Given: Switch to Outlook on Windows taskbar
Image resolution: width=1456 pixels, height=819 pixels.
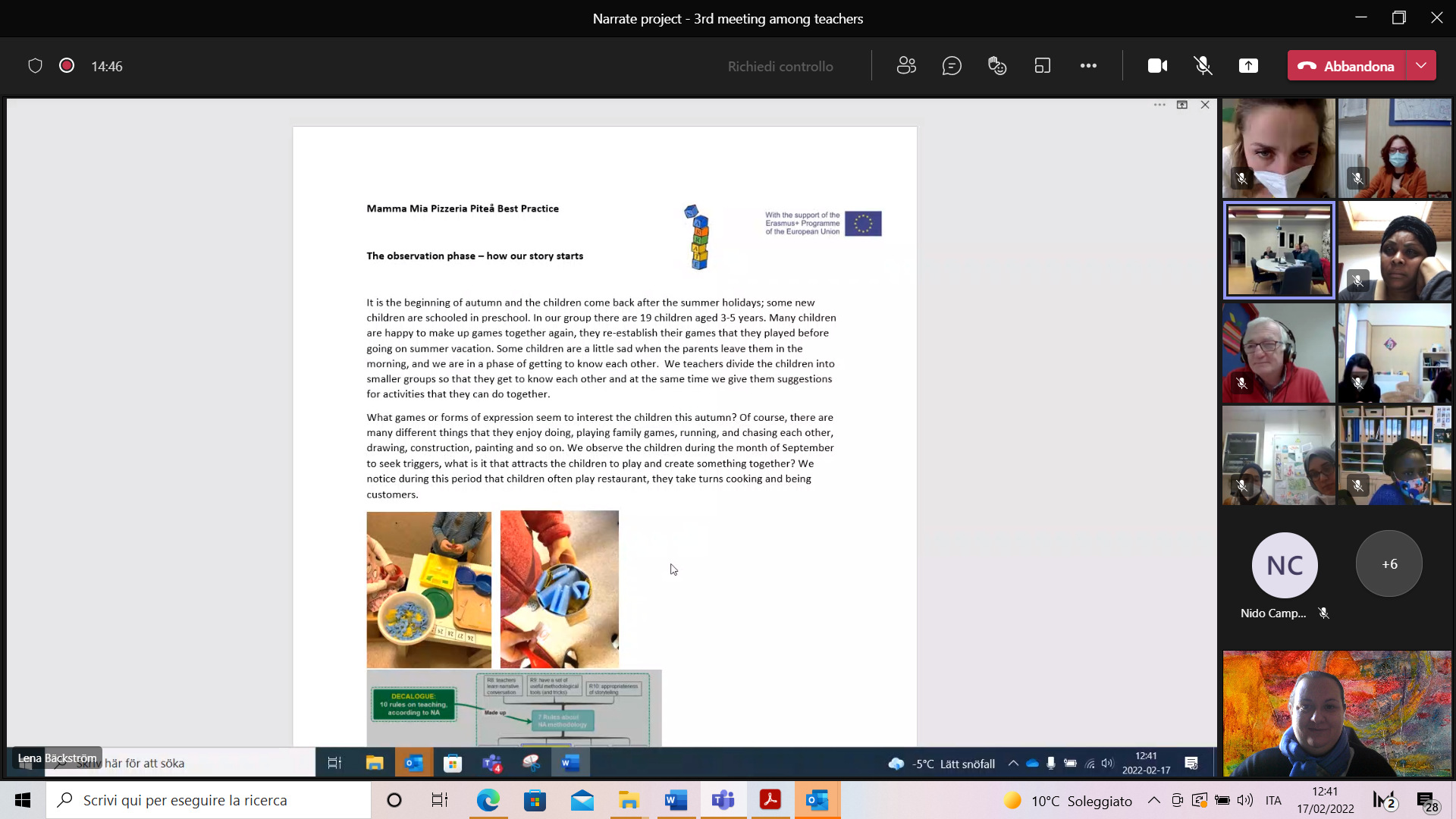Looking at the screenshot, I should pyautogui.click(x=817, y=800).
